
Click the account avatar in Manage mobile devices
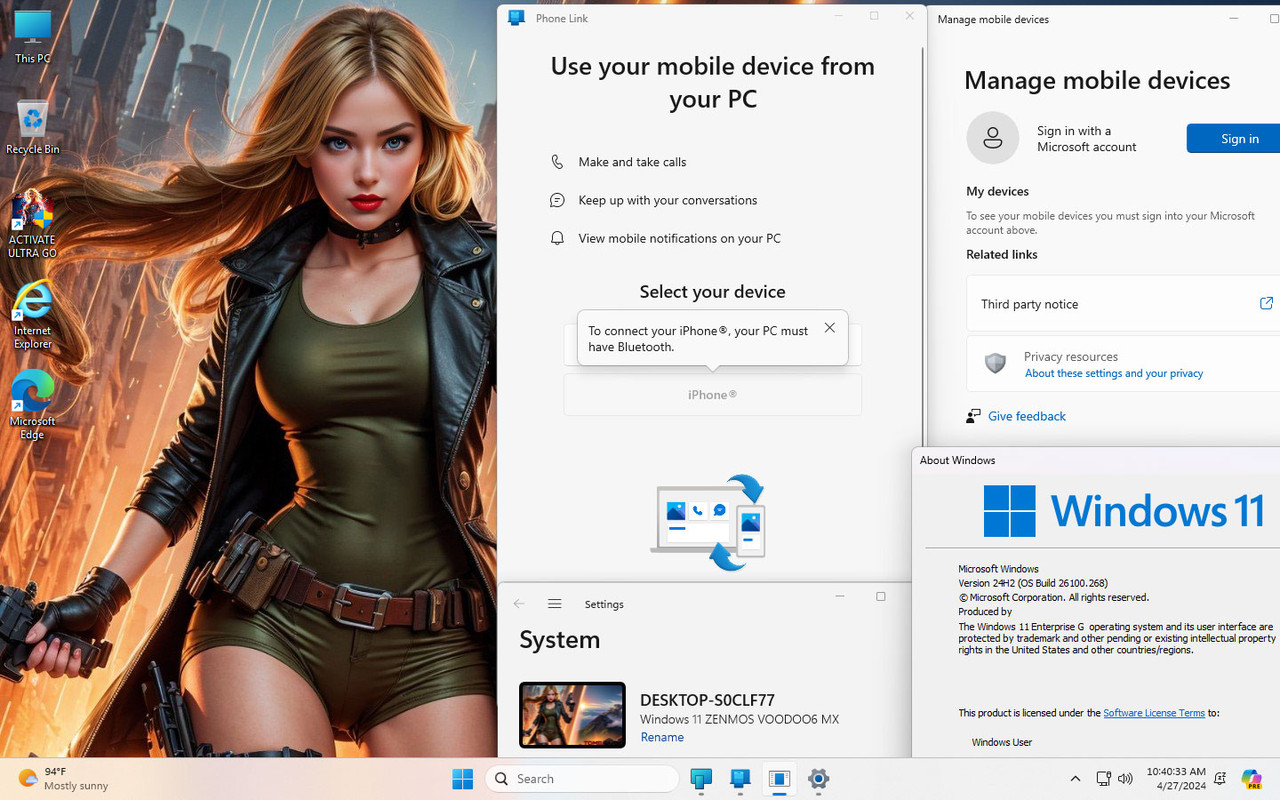(x=992, y=138)
